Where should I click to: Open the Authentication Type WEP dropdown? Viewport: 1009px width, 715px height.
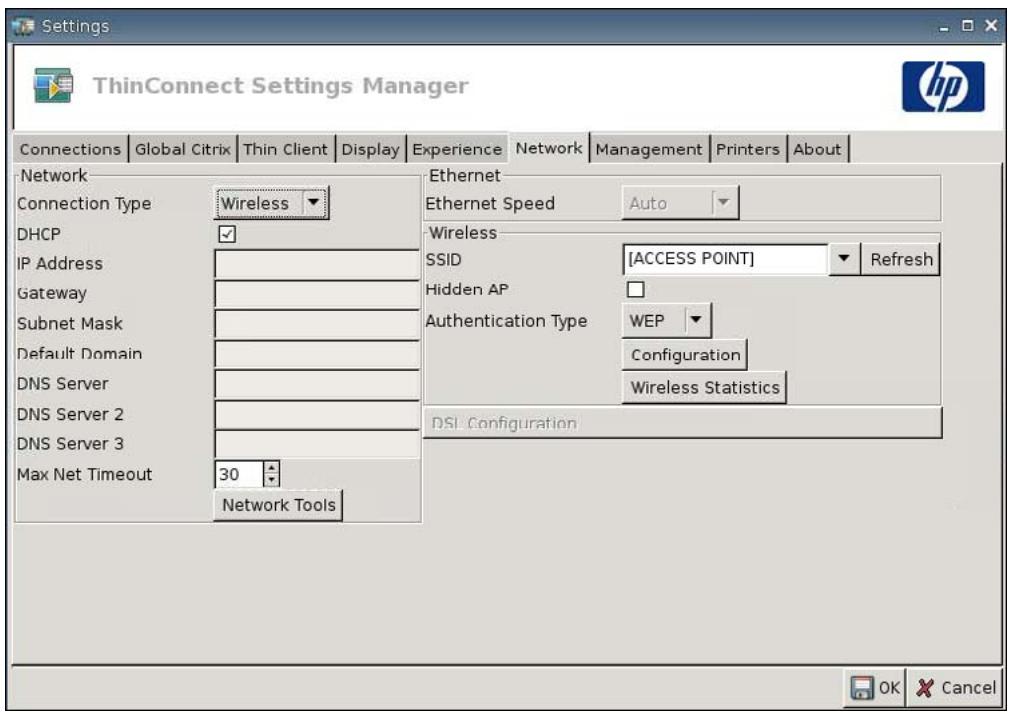pos(666,320)
